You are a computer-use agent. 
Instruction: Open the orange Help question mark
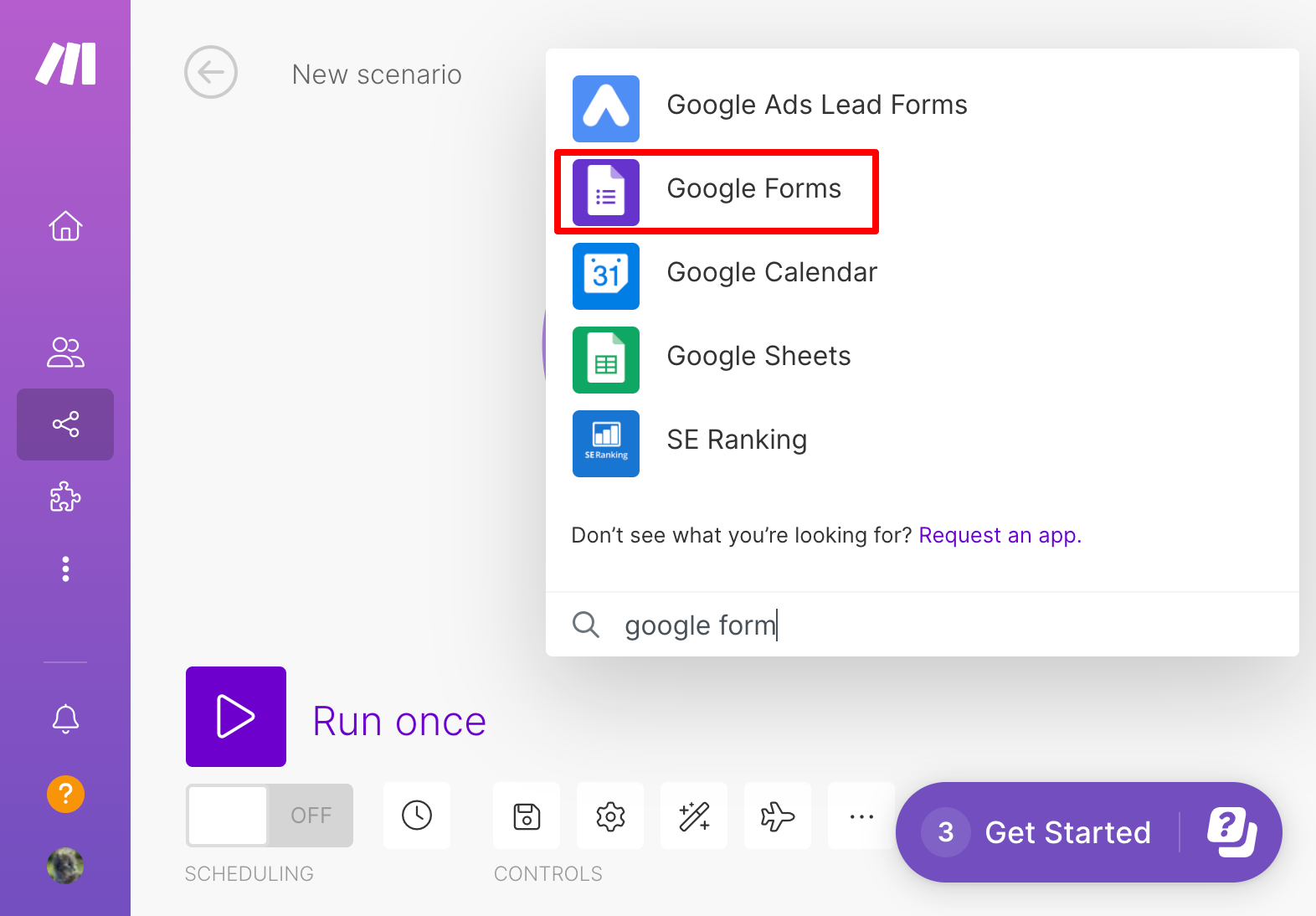[x=65, y=794]
